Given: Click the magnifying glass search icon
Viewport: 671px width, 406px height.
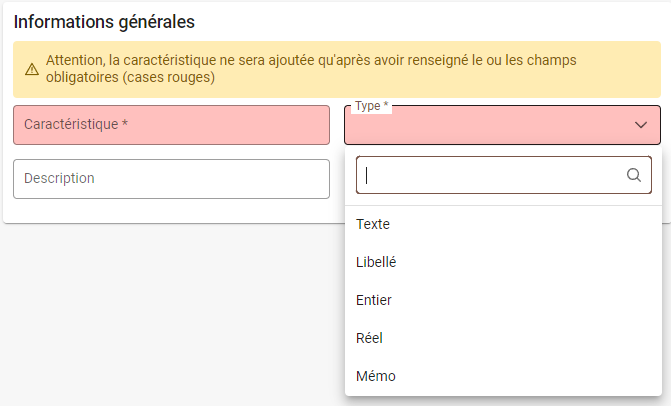Looking at the screenshot, I should (634, 175).
